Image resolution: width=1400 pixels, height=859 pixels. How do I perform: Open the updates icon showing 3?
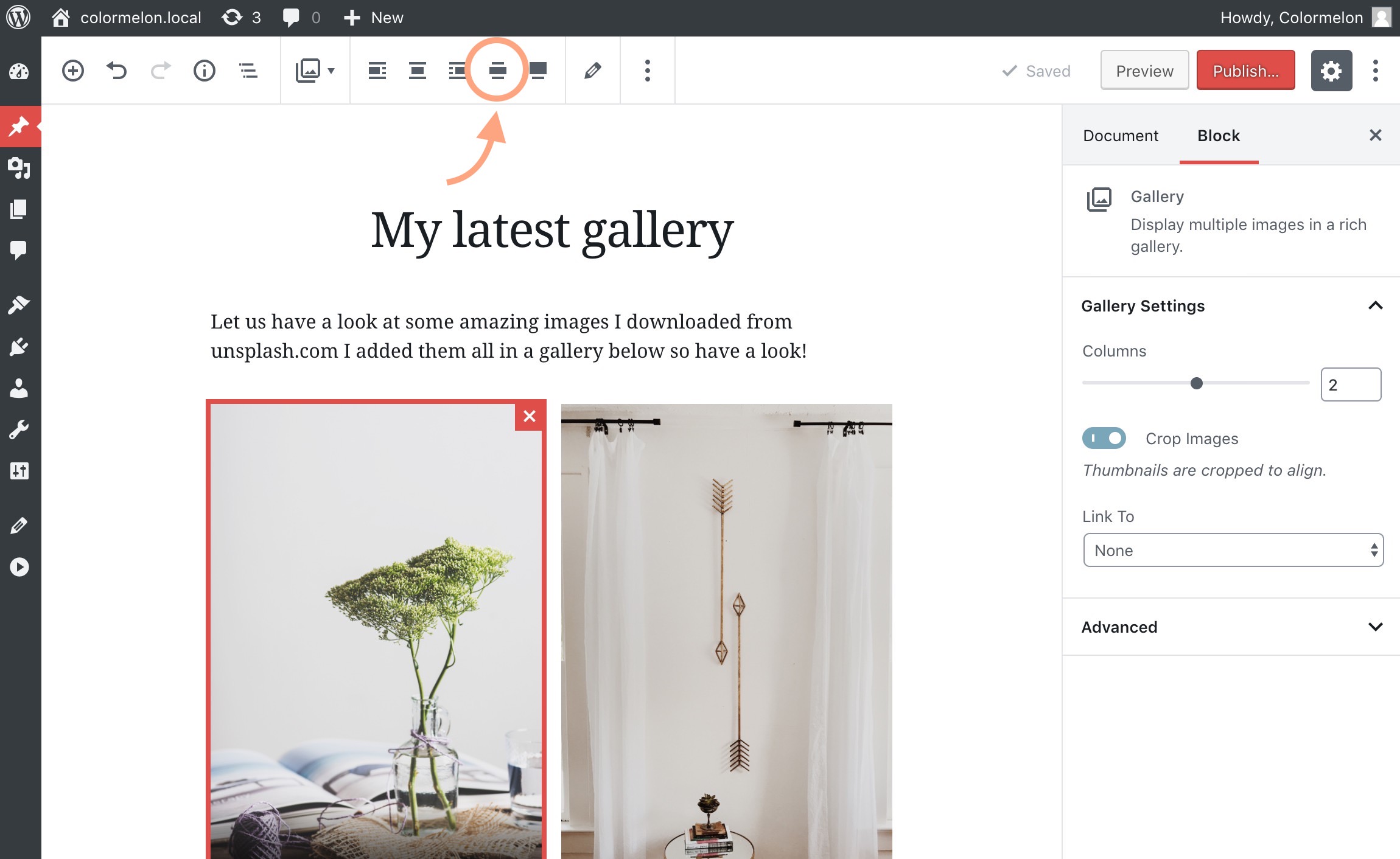241,18
